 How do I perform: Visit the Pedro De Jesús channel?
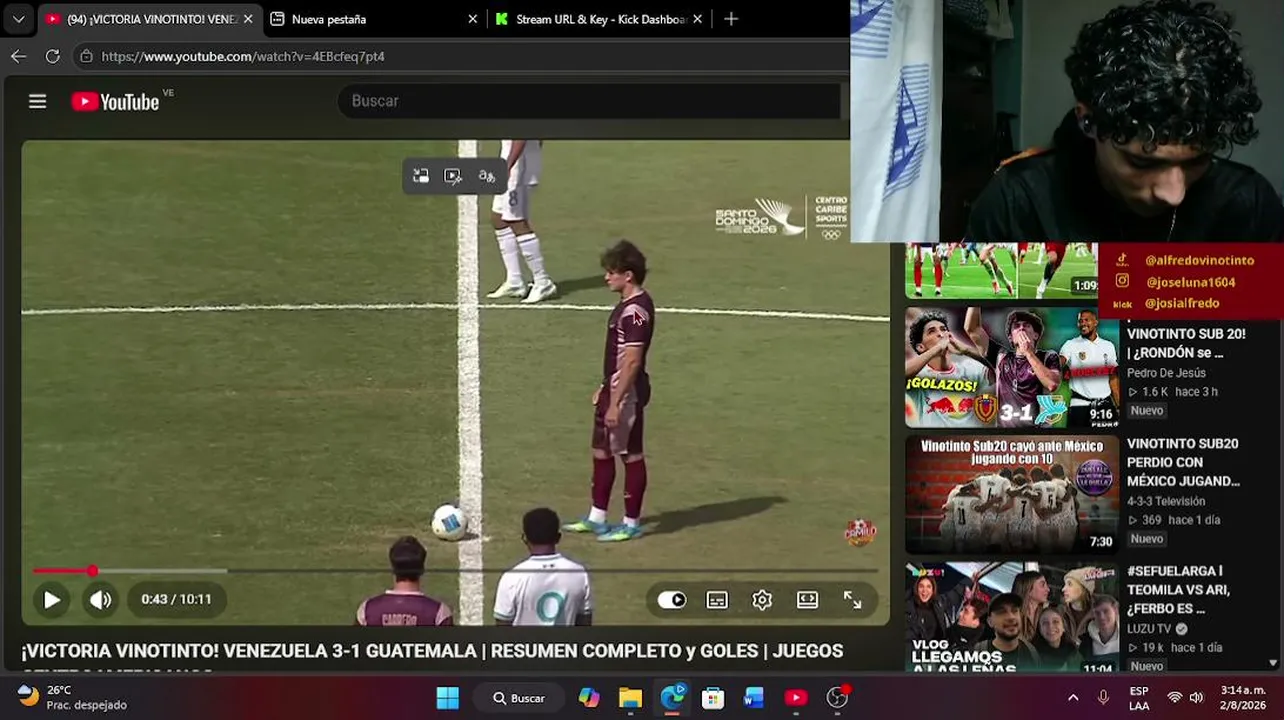point(1166,373)
